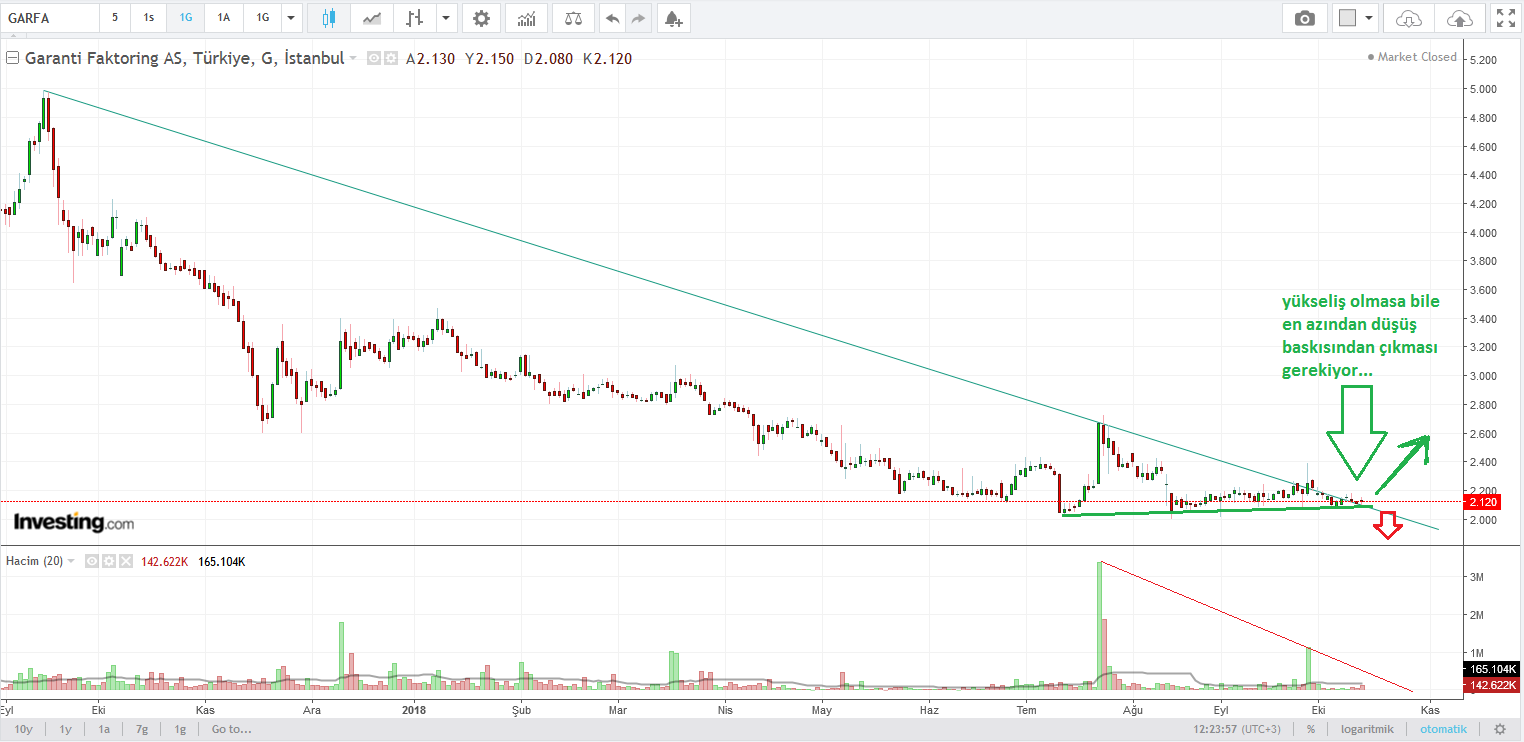
Task: Set time range to 1g
Action: [x=180, y=729]
